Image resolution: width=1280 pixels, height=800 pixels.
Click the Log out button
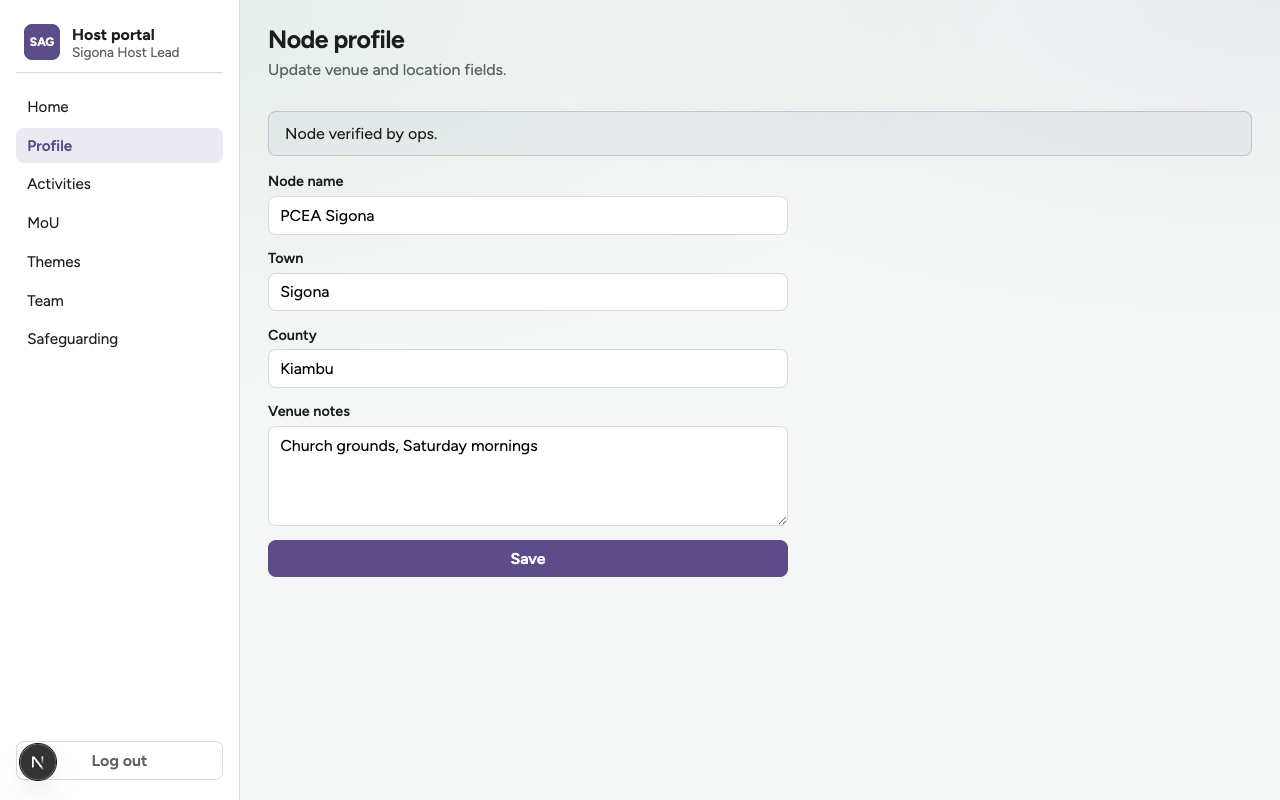(119, 761)
